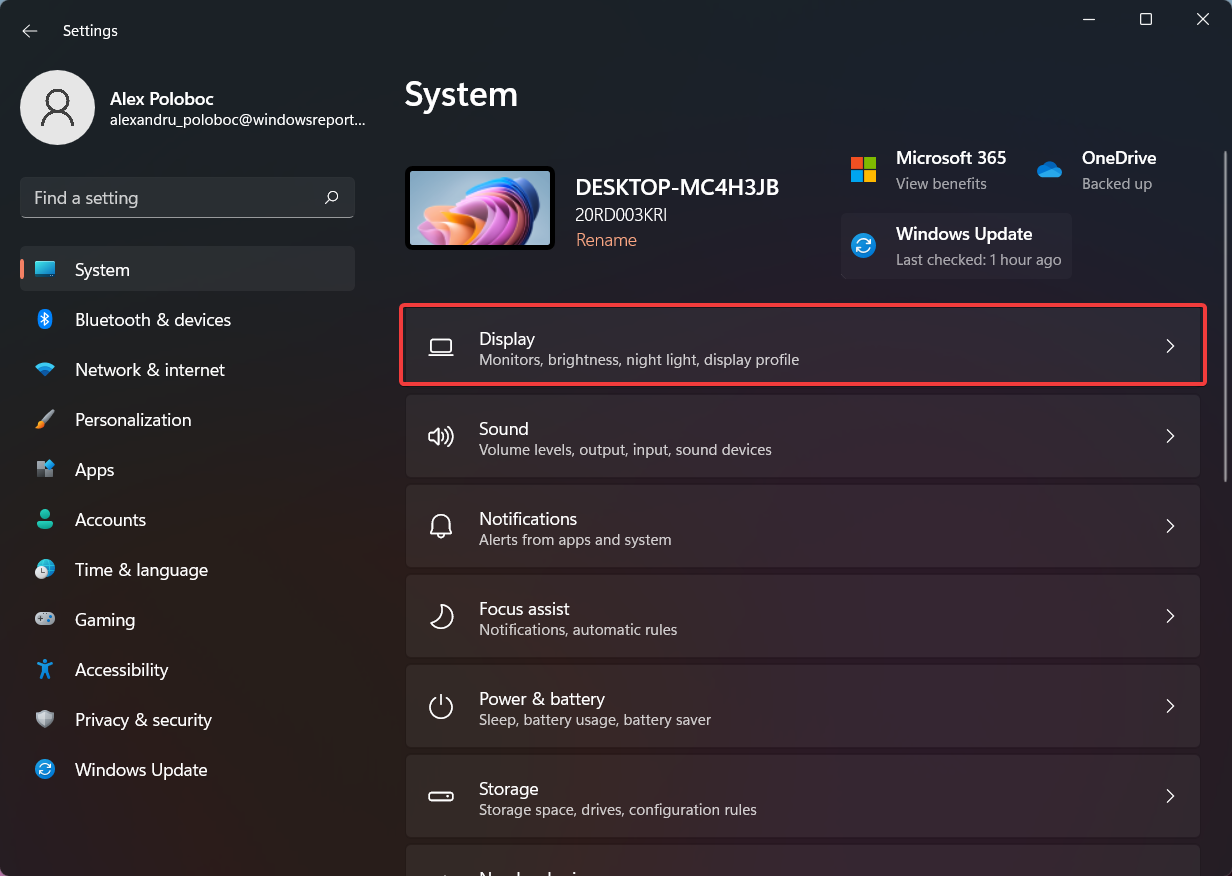Select the Accessibility person icon

click(45, 669)
